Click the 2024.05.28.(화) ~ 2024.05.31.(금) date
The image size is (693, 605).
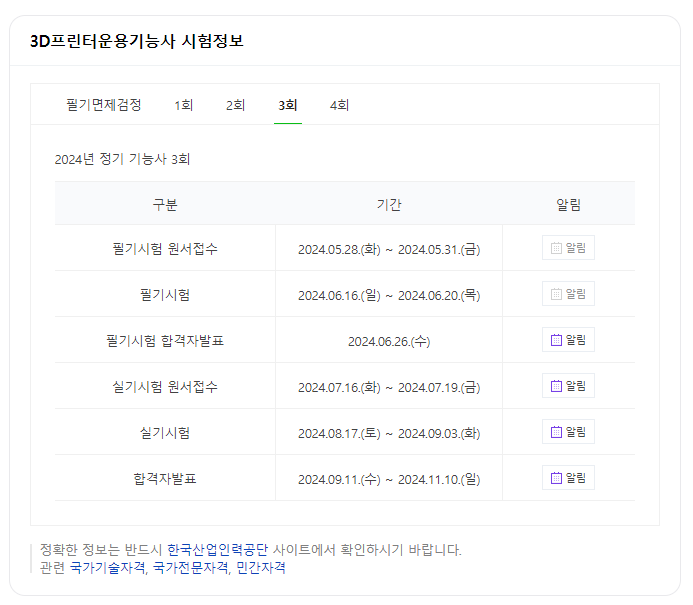[389, 250]
